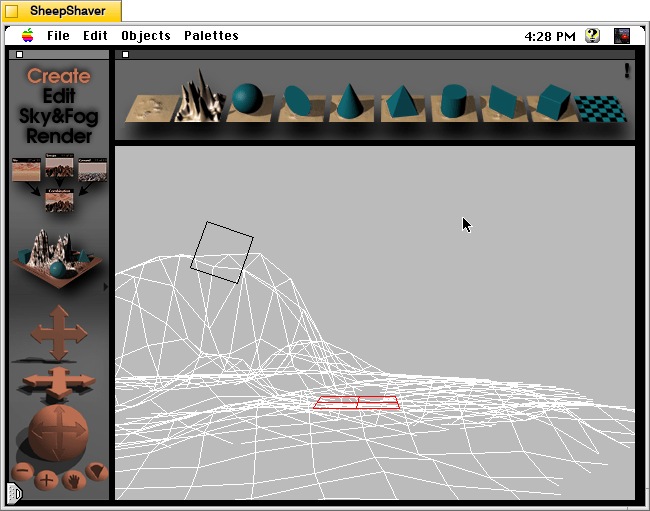
Task: Switch to the Sky&Fog palette
Action: pyautogui.click(x=59, y=116)
